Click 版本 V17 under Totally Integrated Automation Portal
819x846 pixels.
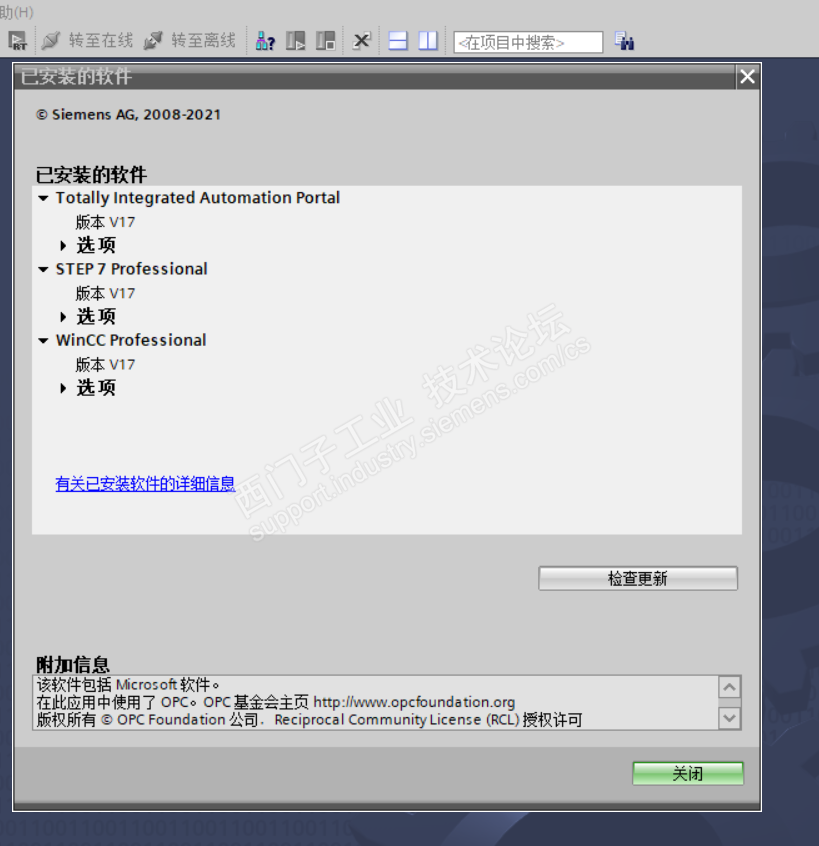(105, 222)
